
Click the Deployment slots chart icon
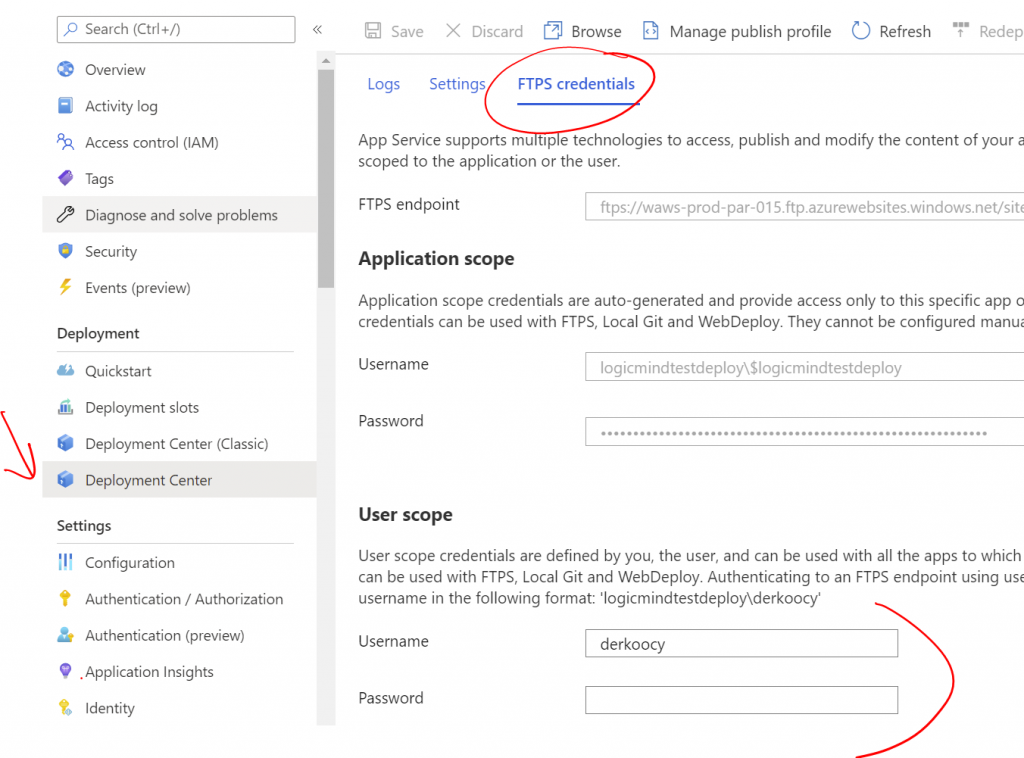coord(65,407)
